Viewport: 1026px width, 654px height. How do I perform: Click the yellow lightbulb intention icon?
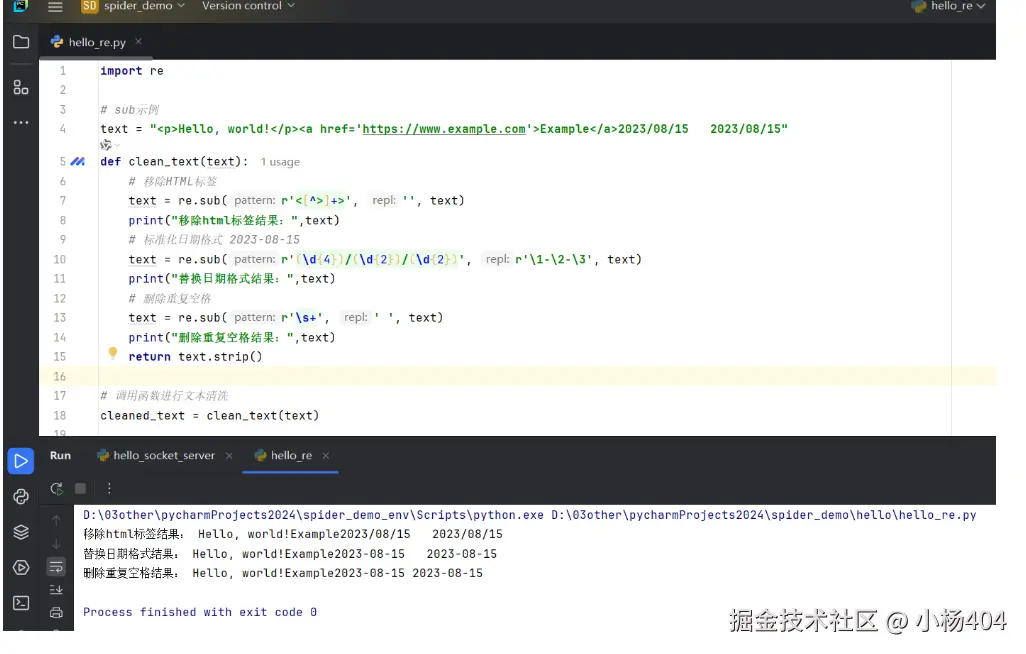tap(113, 354)
